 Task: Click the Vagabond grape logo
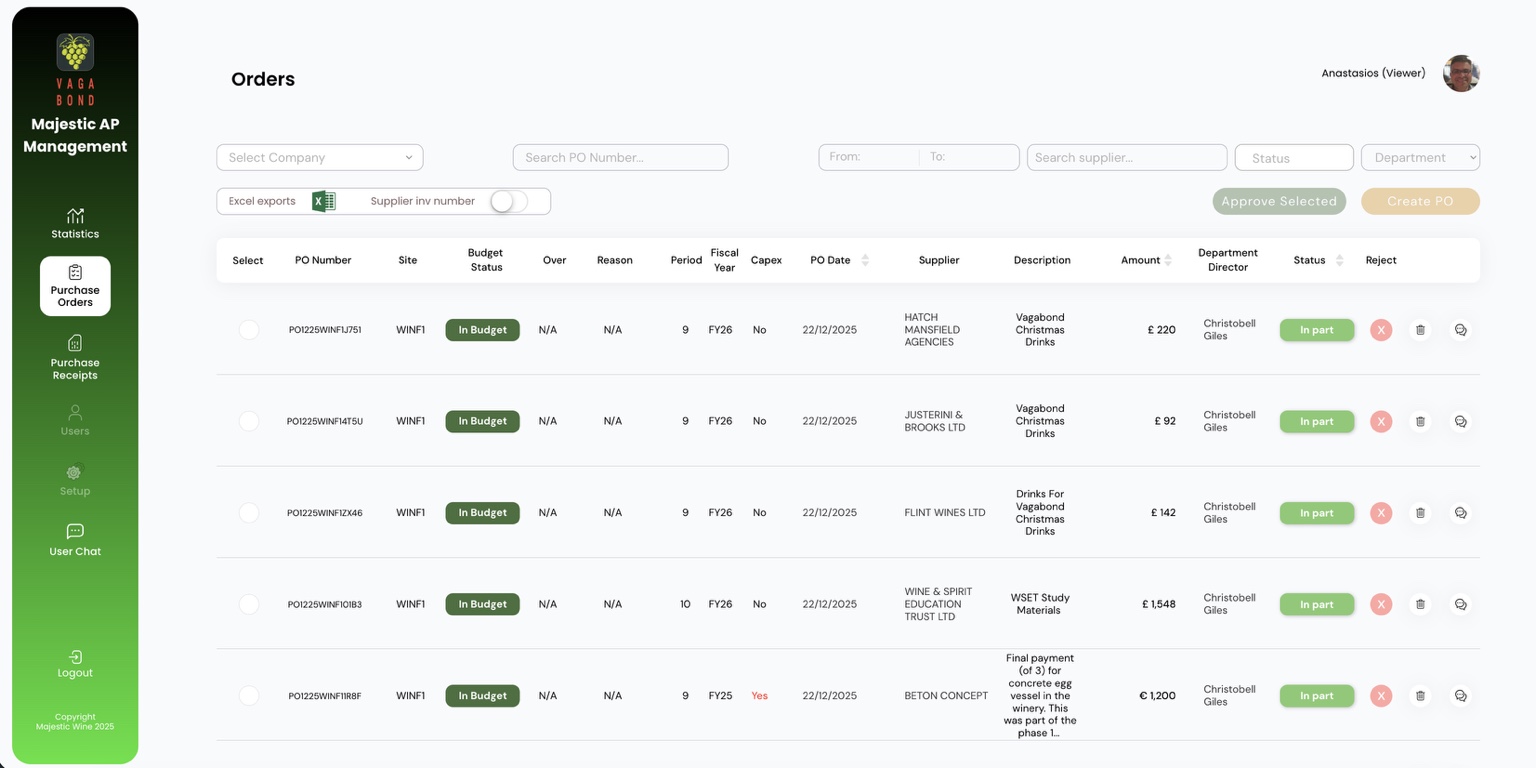tap(75, 52)
